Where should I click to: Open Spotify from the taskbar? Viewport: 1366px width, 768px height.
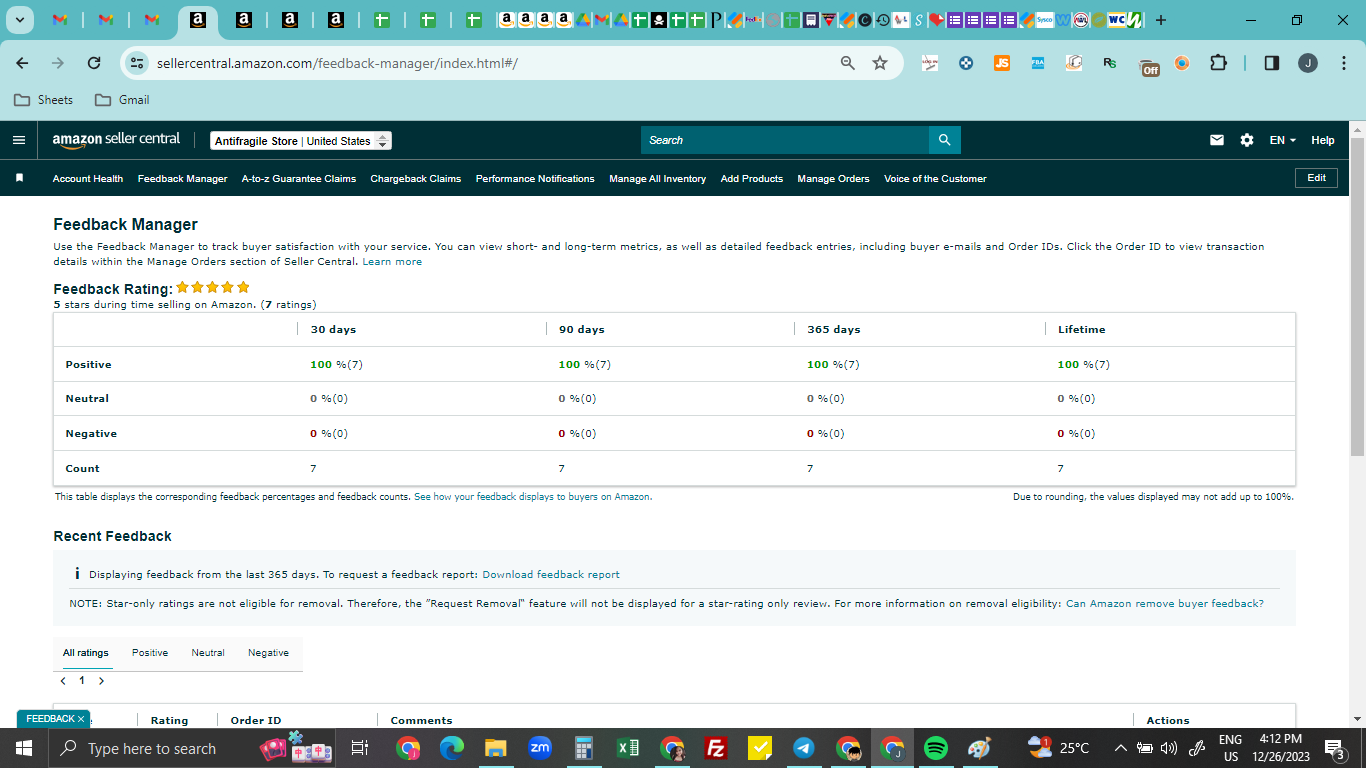pyautogui.click(x=936, y=748)
